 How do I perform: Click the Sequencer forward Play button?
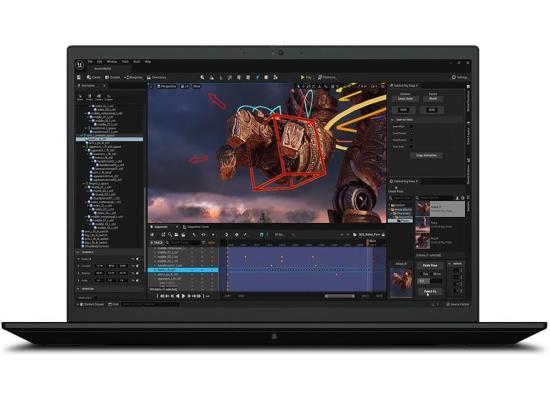[x=183, y=296]
